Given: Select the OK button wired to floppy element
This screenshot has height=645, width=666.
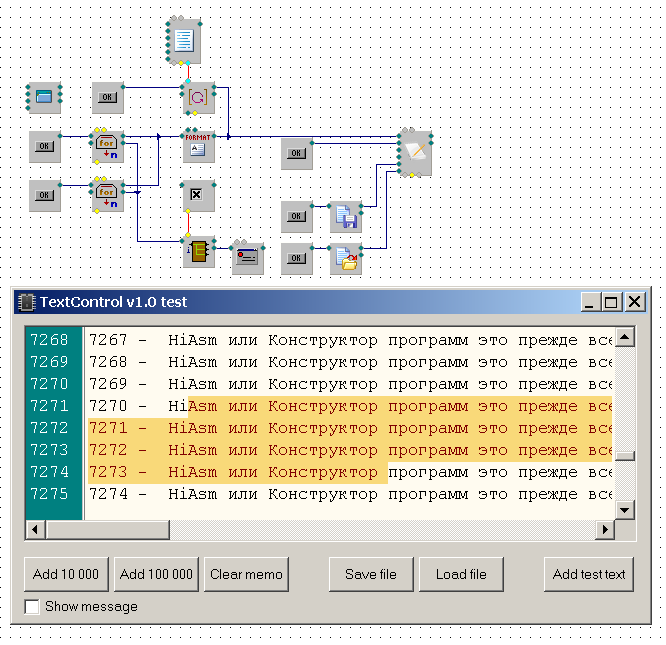Looking at the screenshot, I should (x=296, y=217).
